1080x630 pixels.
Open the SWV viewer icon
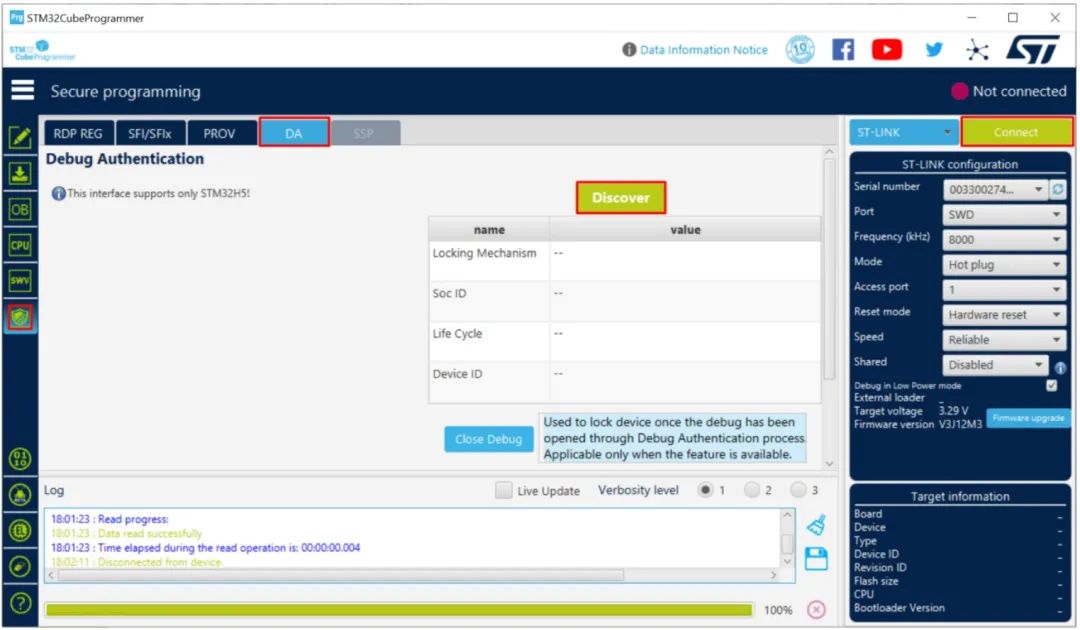click(x=20, y=281)
